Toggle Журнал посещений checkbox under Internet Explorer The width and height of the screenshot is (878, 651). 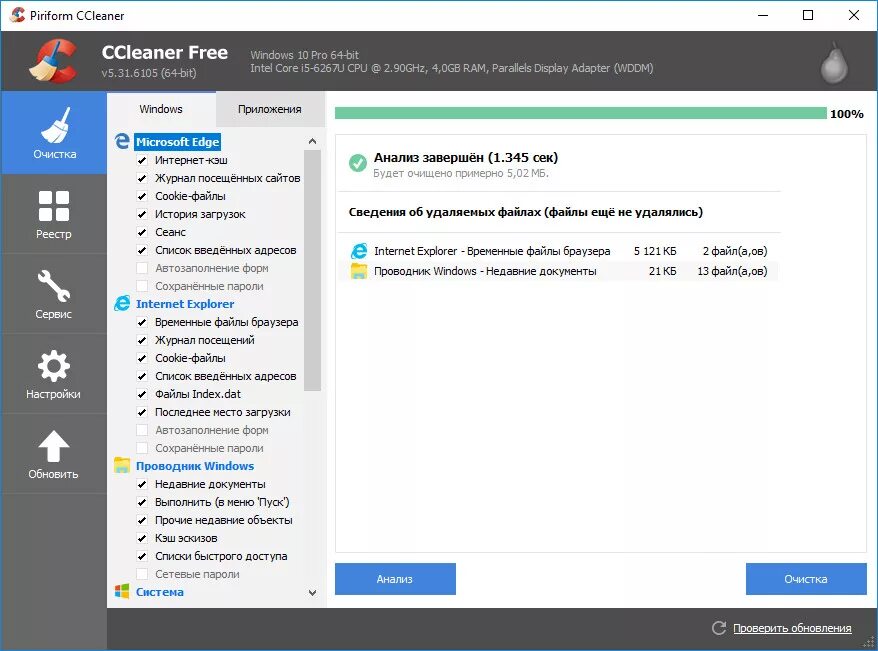click(x=142, y=340)
